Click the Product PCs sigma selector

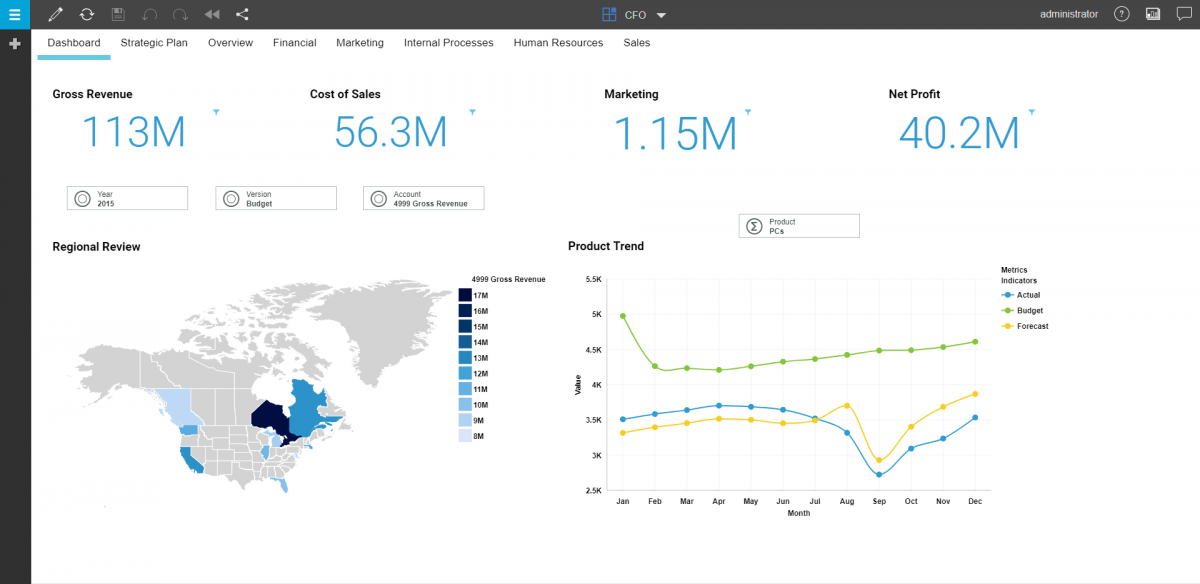coord(798,225)
